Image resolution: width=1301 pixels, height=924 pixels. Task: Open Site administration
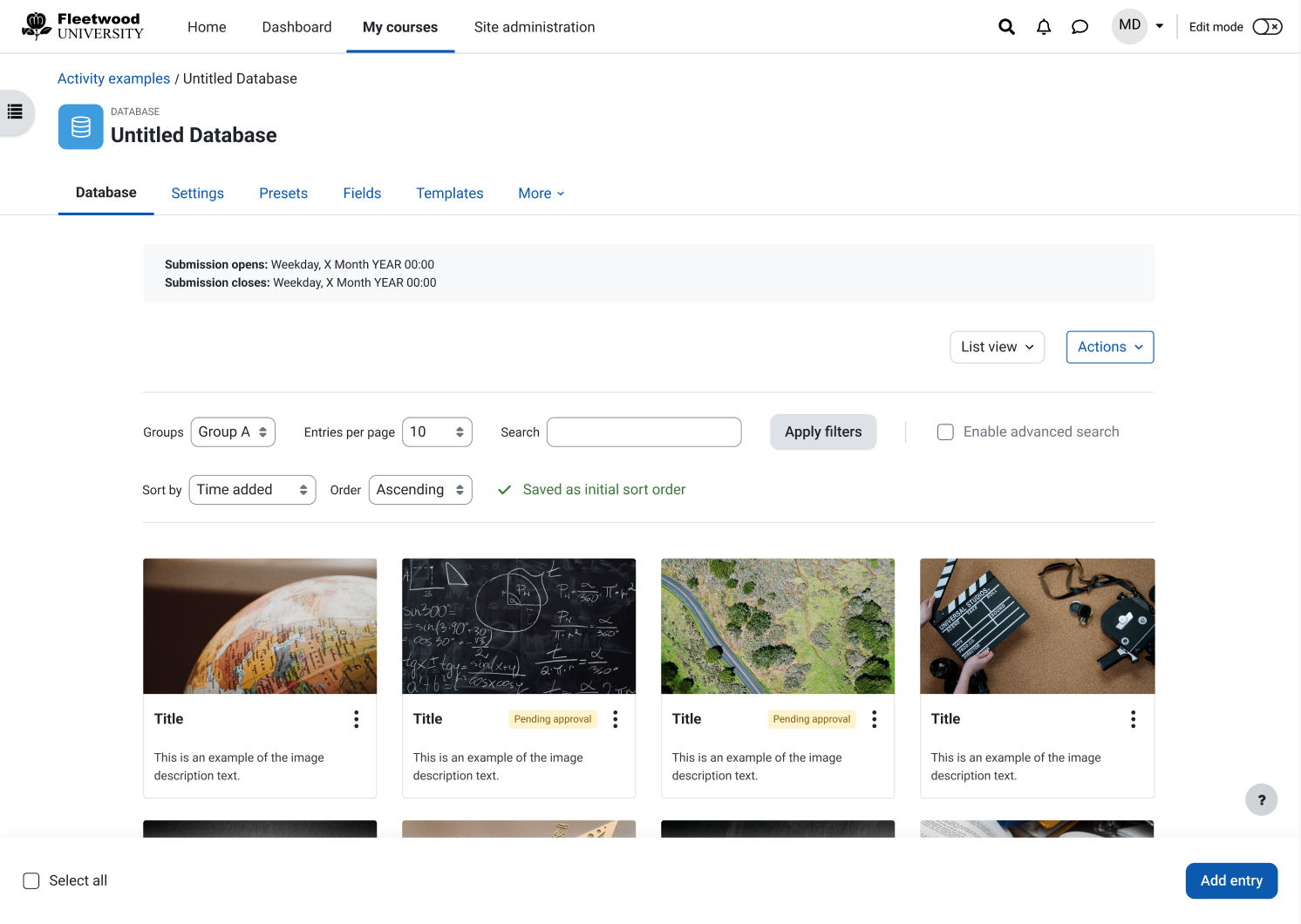point(535,27)
